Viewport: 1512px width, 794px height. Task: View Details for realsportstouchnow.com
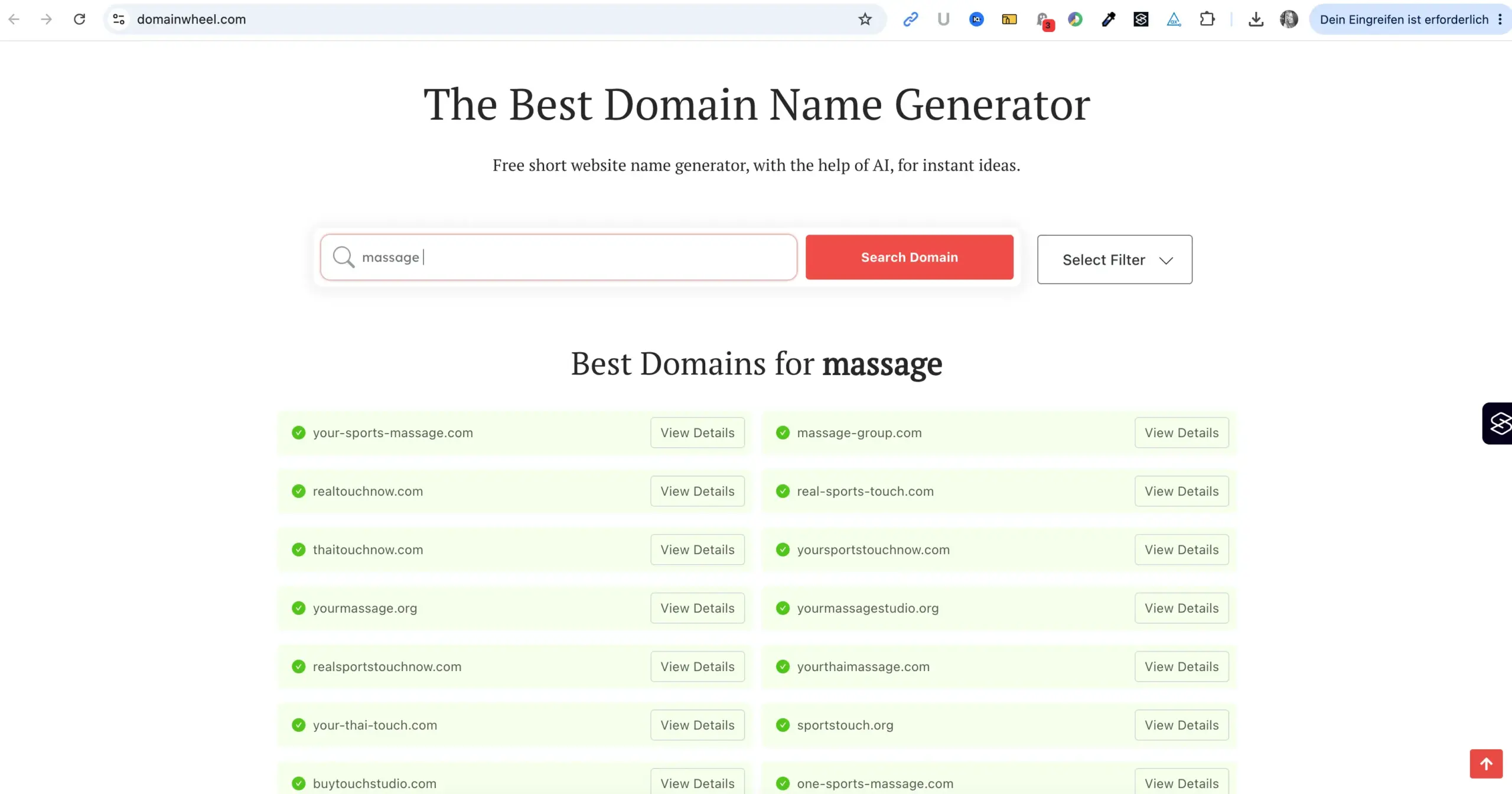tap(698, 666)
